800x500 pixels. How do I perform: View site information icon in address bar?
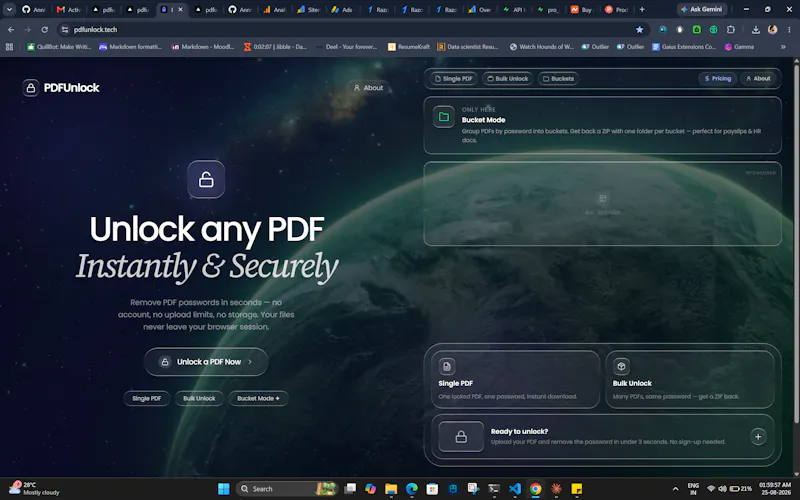coord(65,30)
